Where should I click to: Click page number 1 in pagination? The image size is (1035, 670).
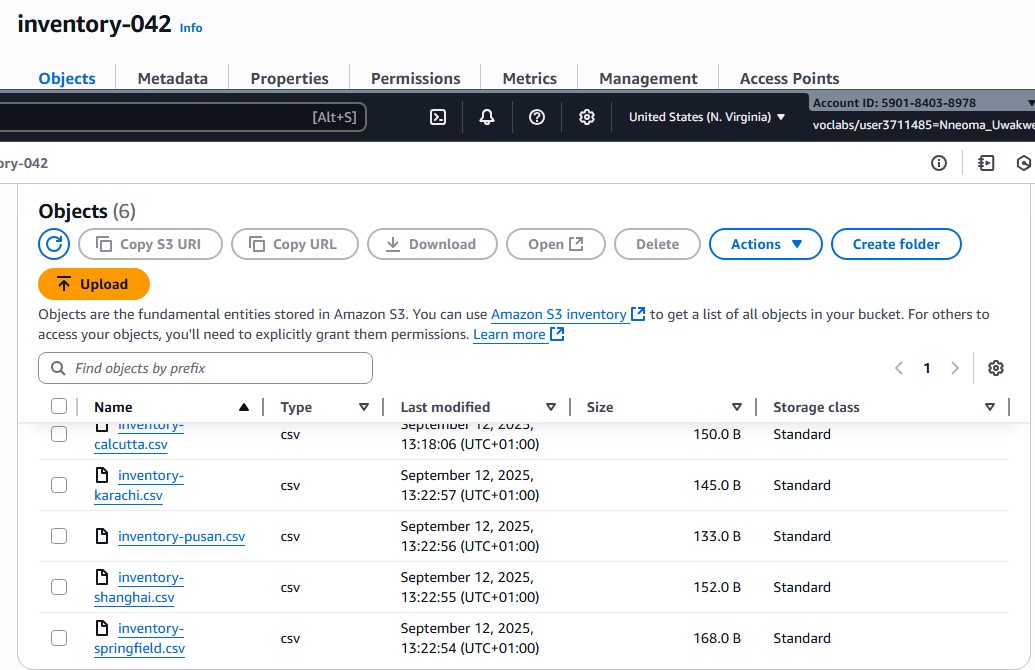(x=927, y=368)
